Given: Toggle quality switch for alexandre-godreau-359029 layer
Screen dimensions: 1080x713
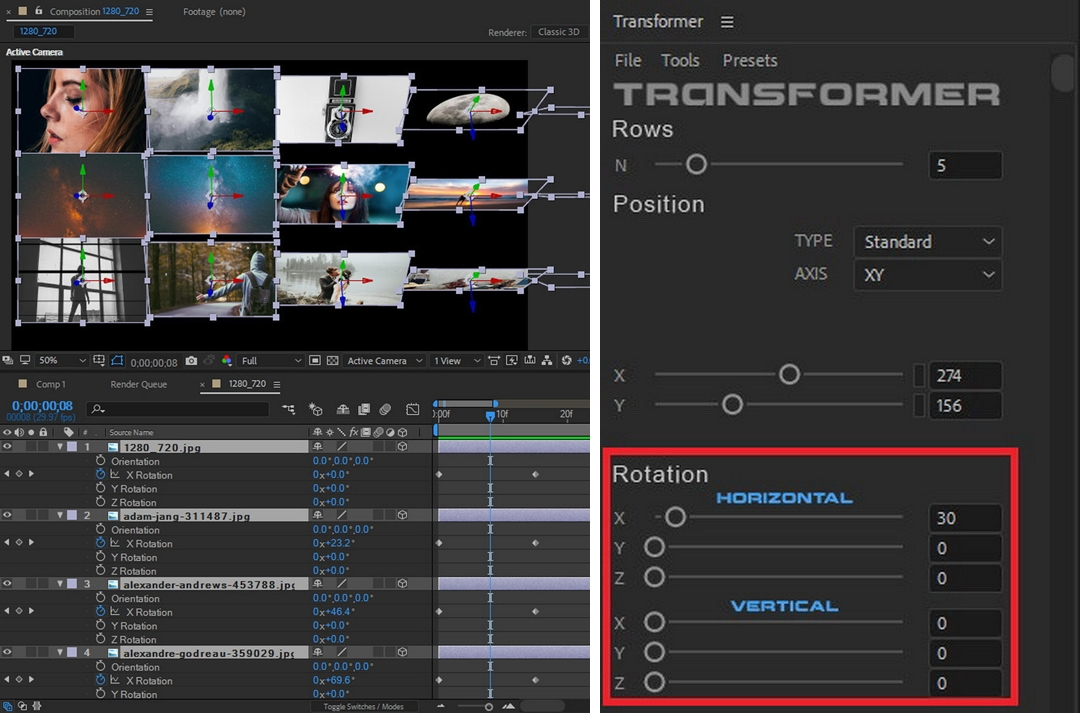Looking at the screenshot, I should tap(342, 652).
